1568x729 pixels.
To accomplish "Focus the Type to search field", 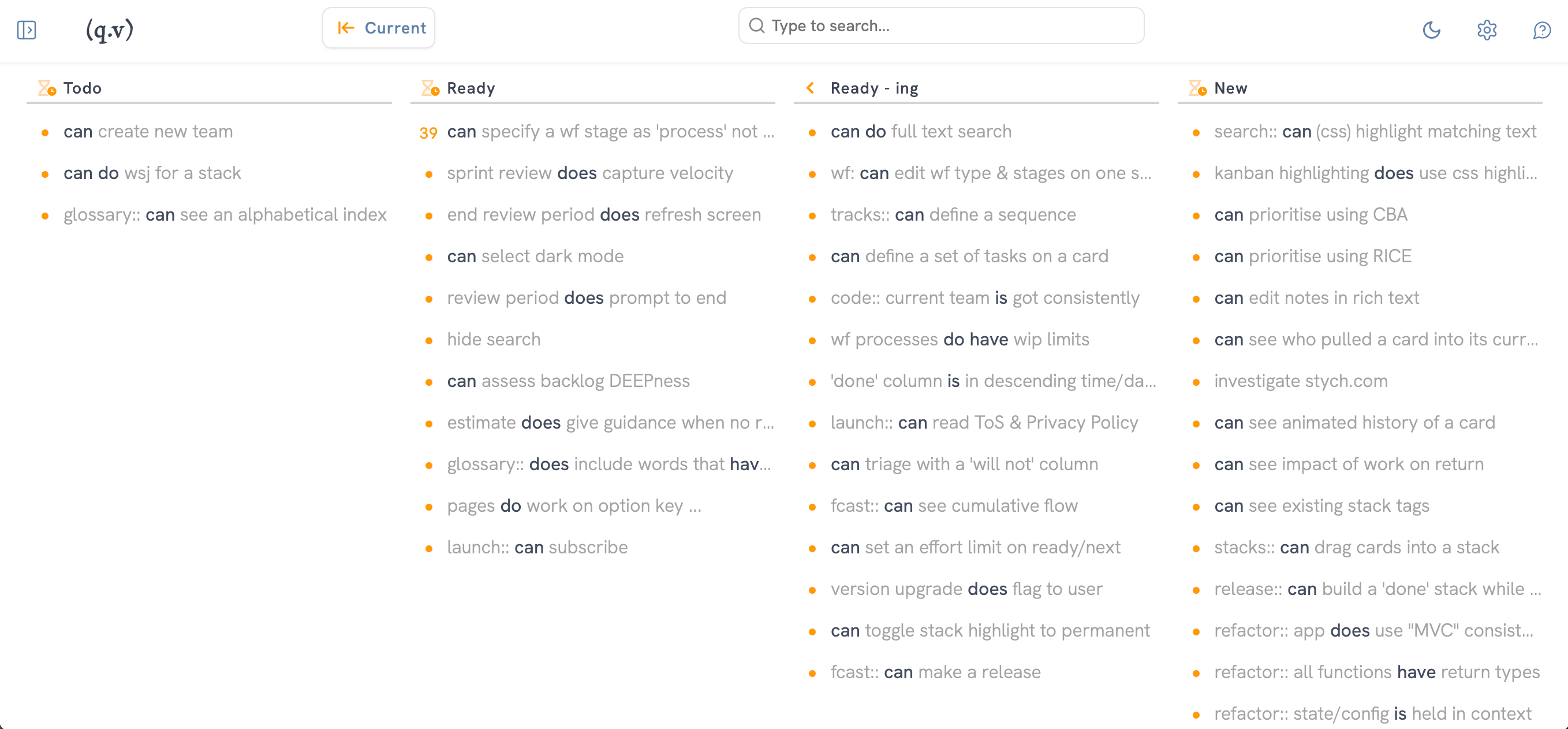I will pos(941,25).
